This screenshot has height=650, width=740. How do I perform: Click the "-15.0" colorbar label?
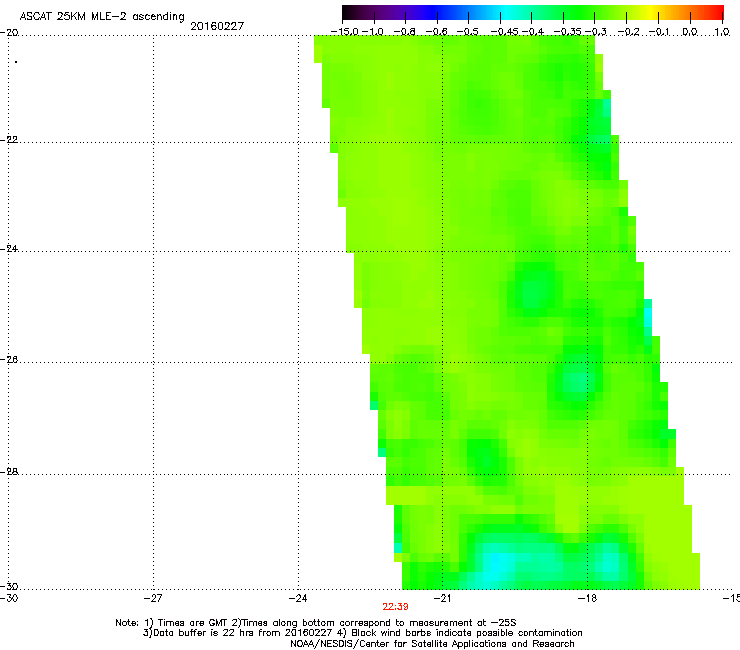pyautogui.click(x=345, y=32)
